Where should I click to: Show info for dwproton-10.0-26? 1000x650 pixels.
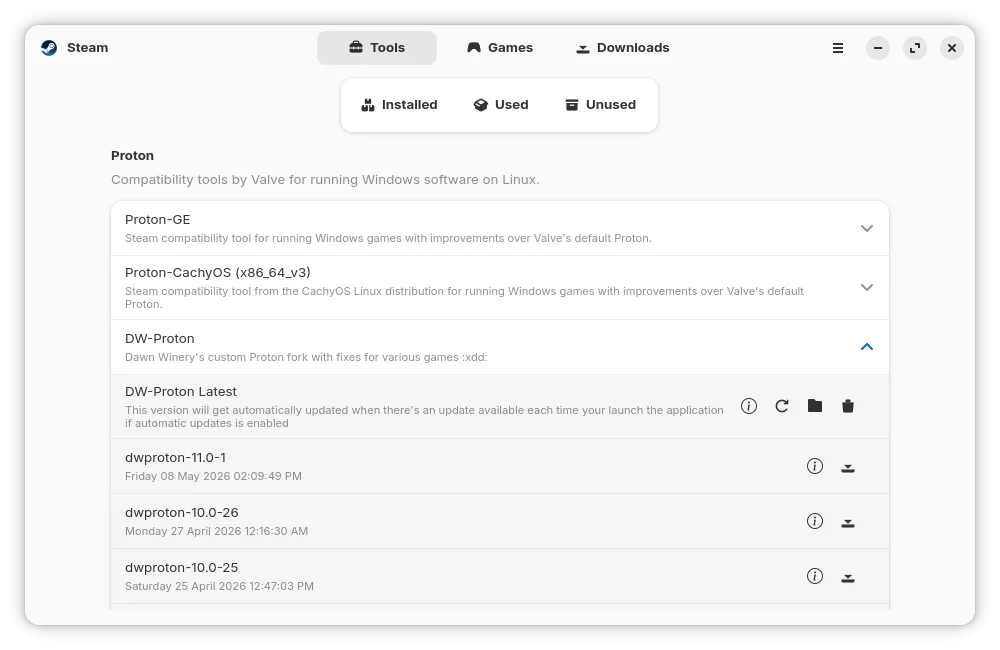coord(814,521)
